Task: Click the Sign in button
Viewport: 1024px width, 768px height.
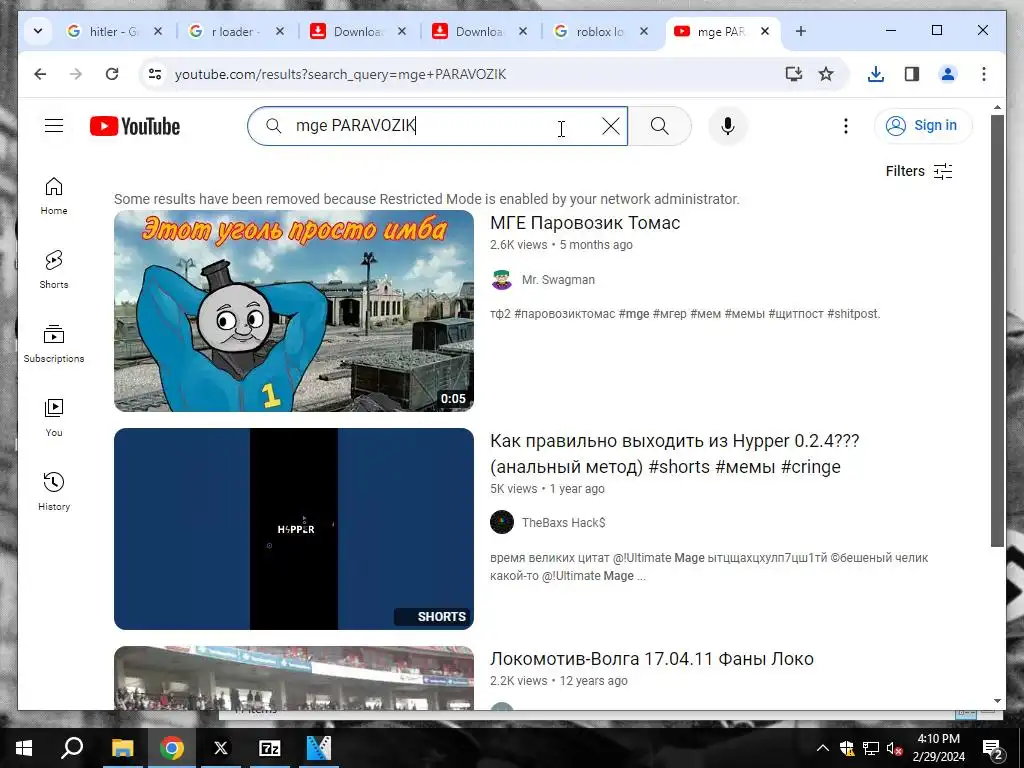Action: (x=923, y=125)
